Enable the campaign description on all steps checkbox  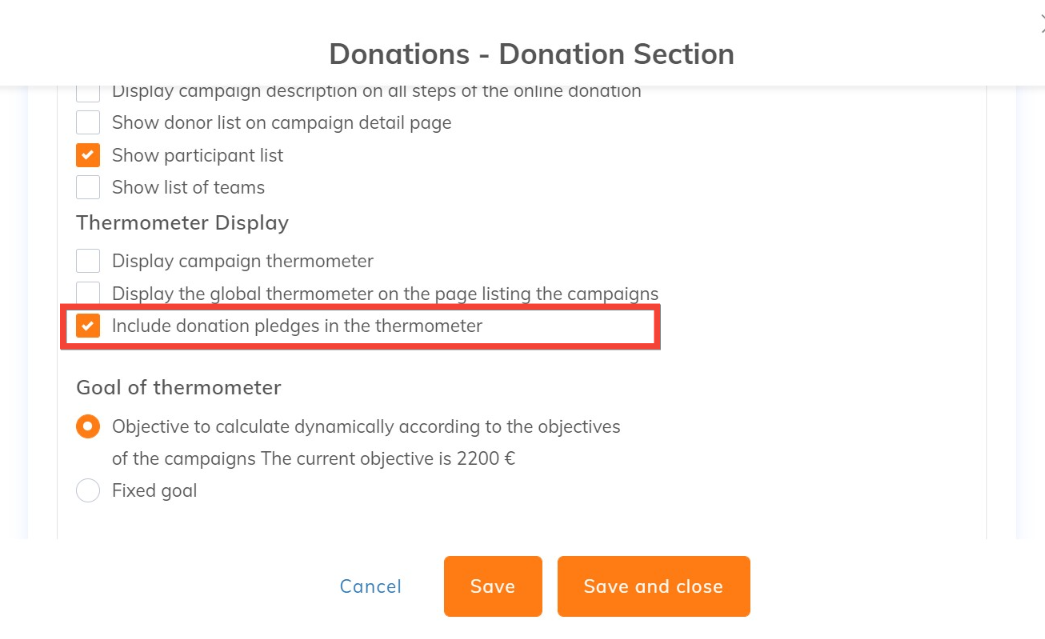(x=88, y=93)
